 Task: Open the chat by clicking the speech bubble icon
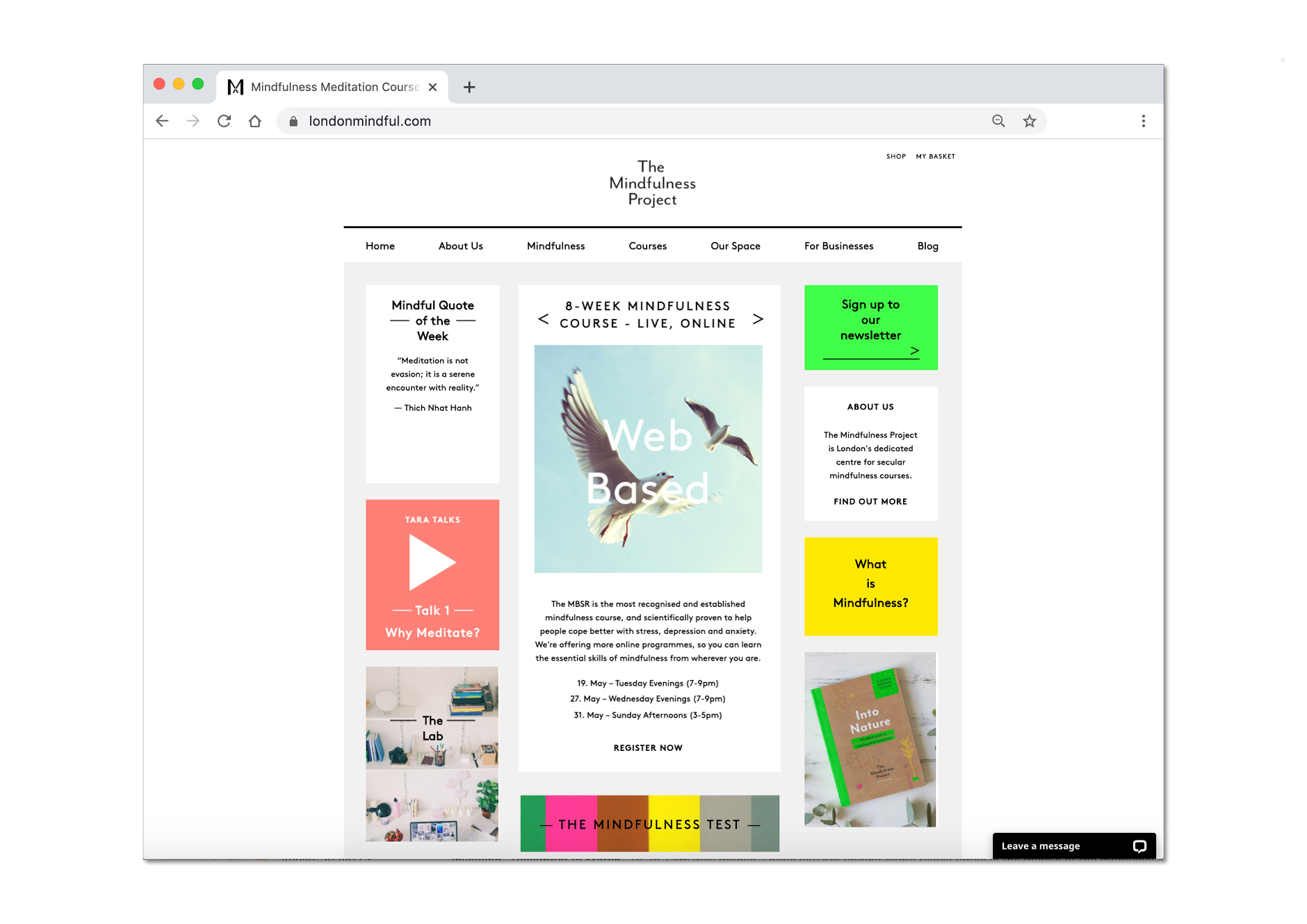pos(1139,846)
